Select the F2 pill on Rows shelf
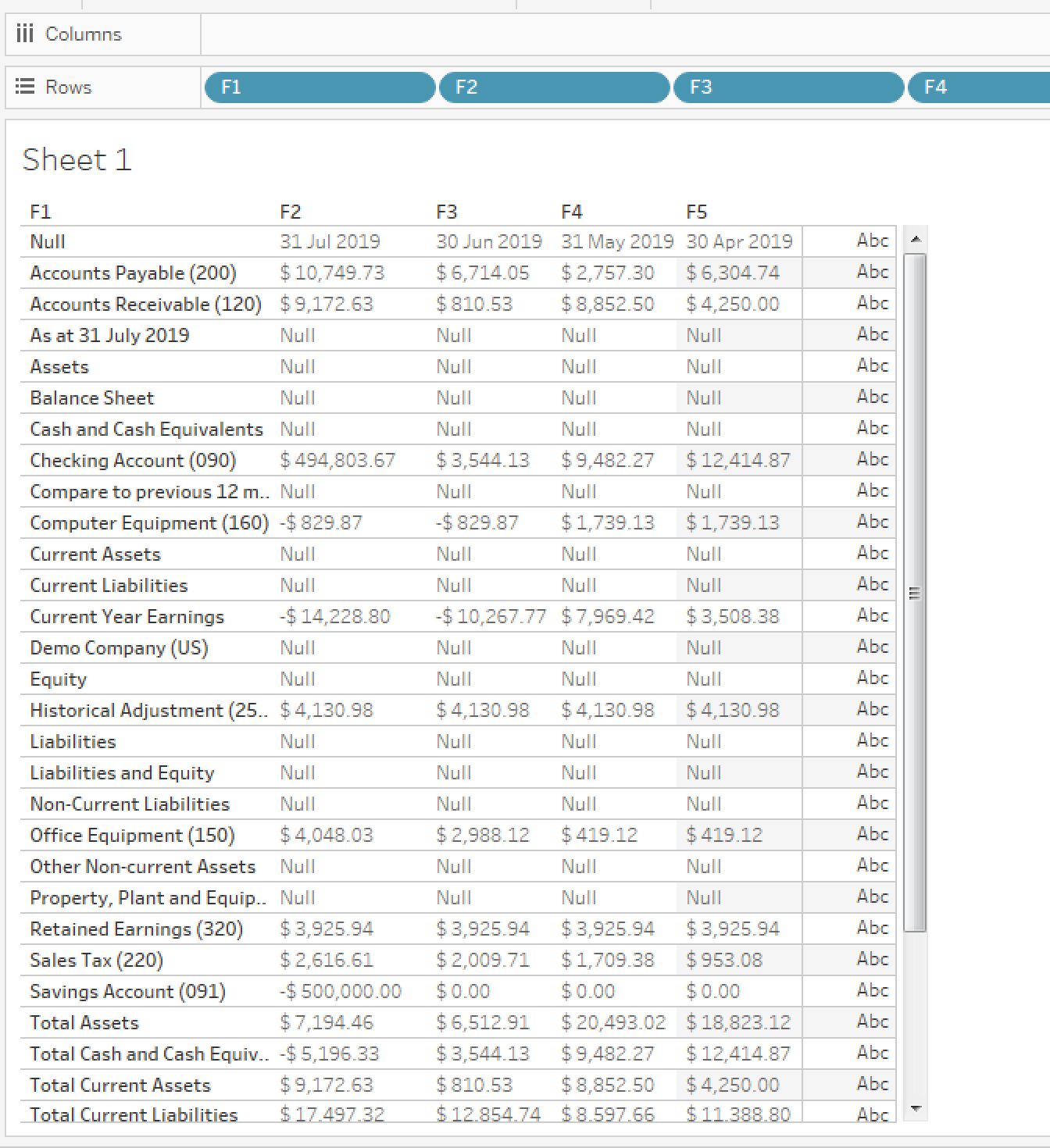Screen dimensions: 1050x1148 click(x=553, y=87)
